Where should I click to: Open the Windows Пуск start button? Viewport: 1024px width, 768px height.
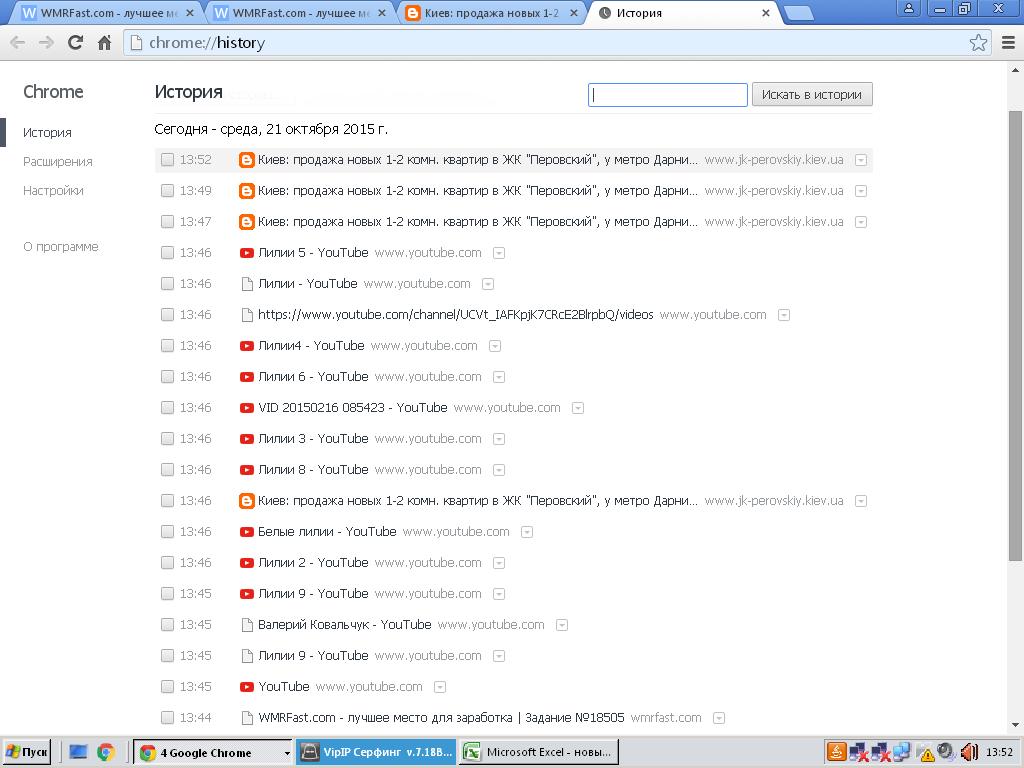(27, 752)
